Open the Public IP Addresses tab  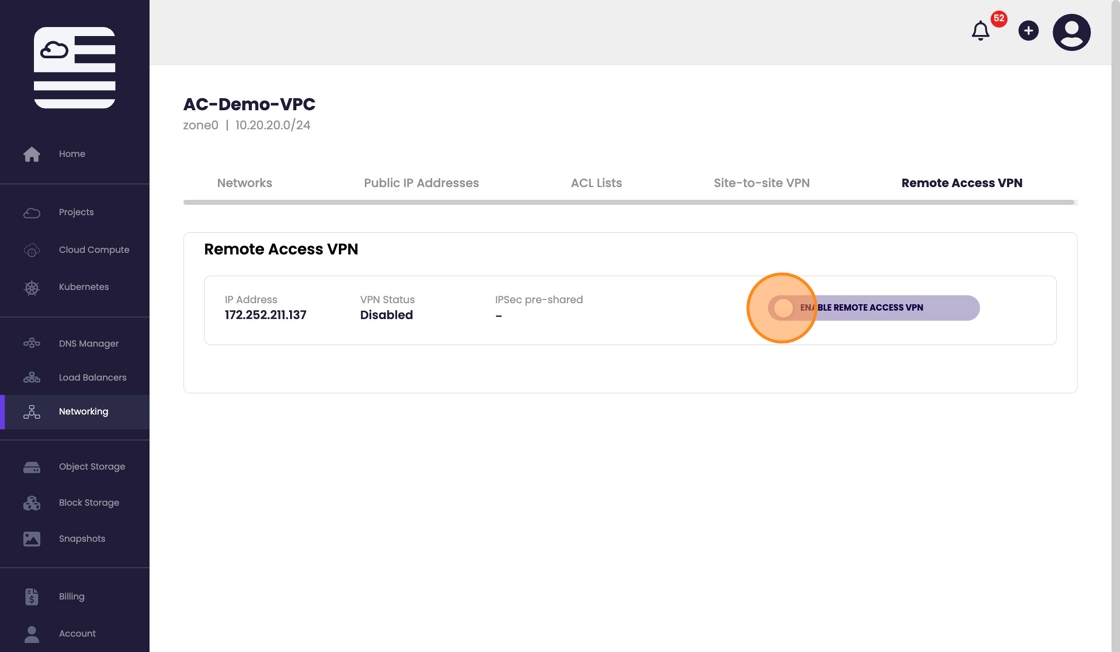point(421,183)
